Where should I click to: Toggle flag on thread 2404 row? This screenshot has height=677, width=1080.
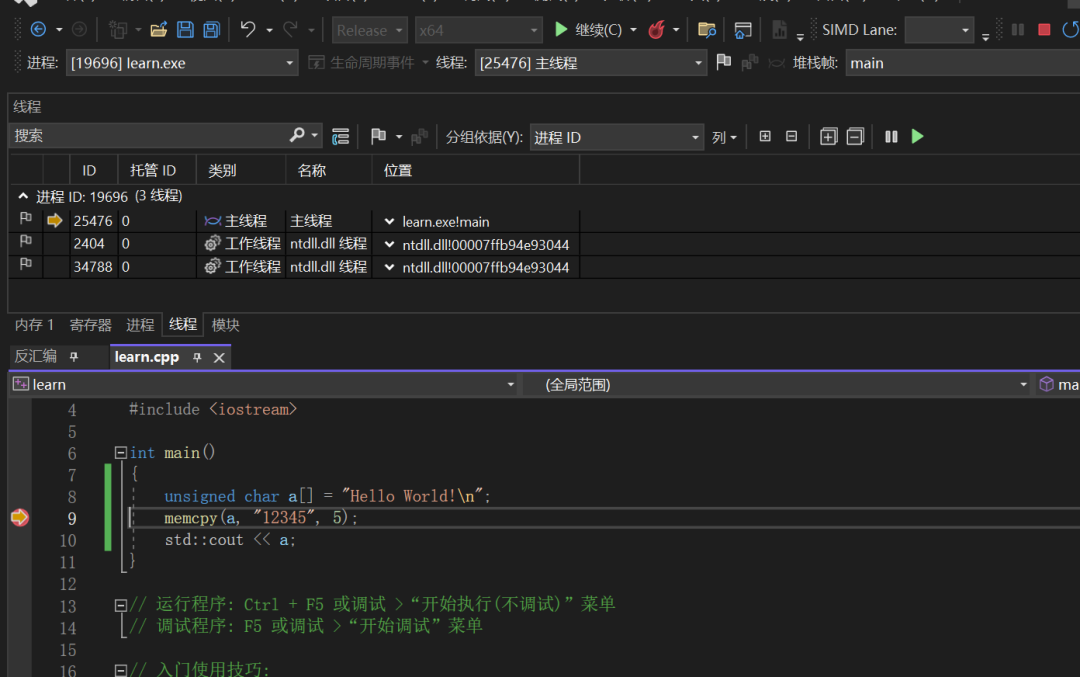point(26,243)
